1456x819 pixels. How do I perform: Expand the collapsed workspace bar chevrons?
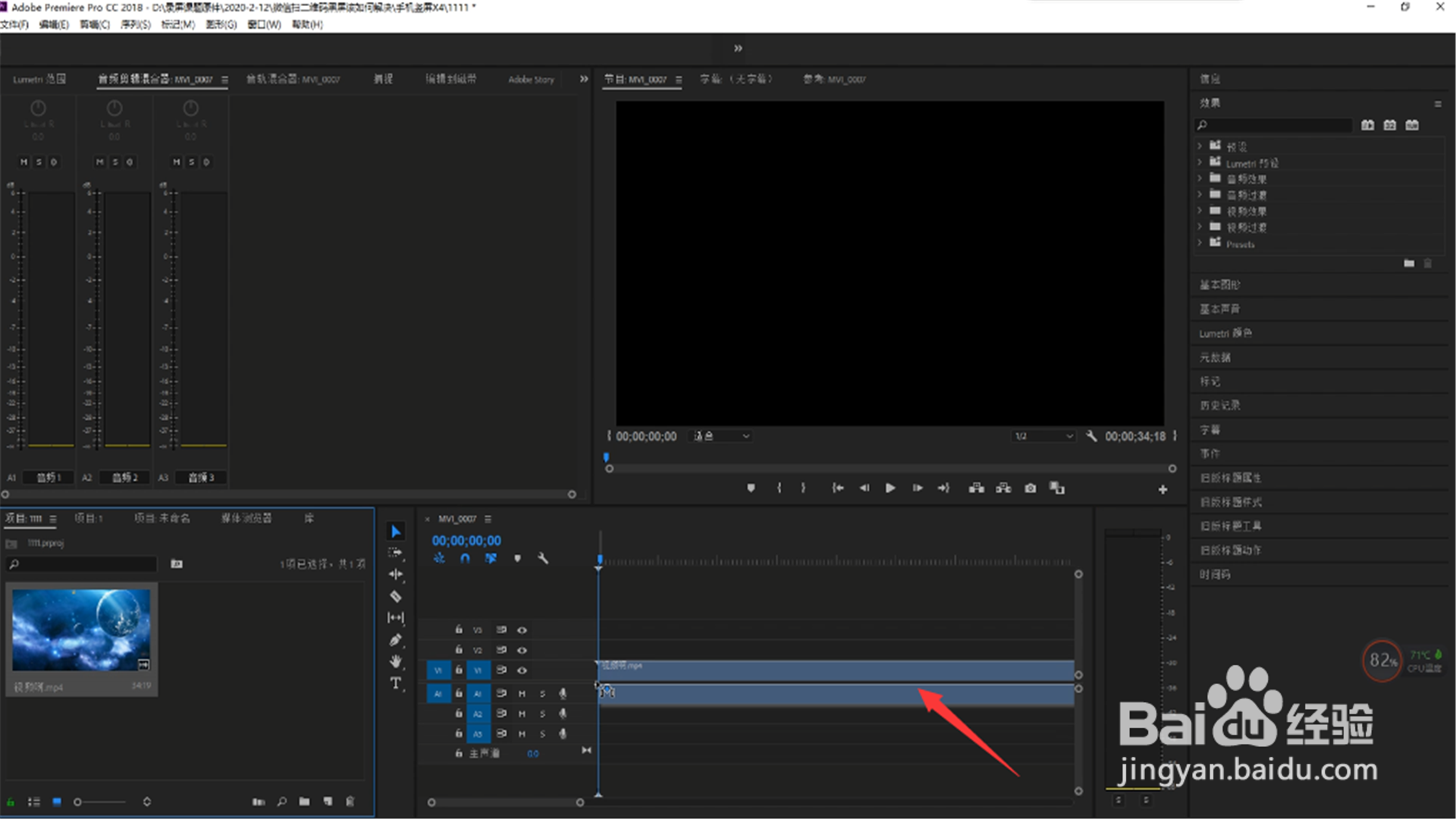point(738,49)
